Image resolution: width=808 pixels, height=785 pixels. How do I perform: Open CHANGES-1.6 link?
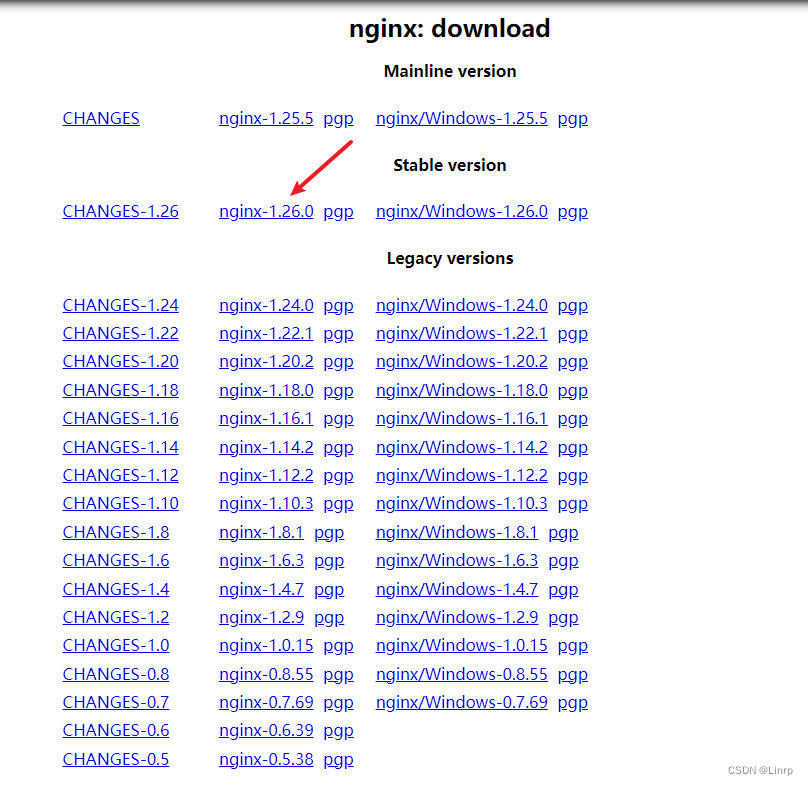point(116,560)
